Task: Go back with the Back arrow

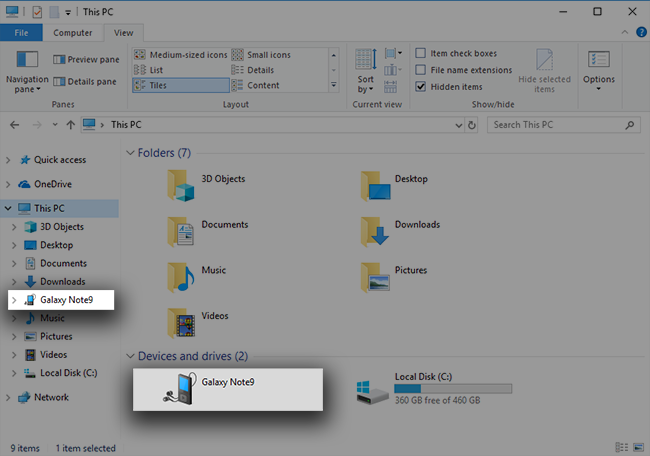Action: coord(15,125)
